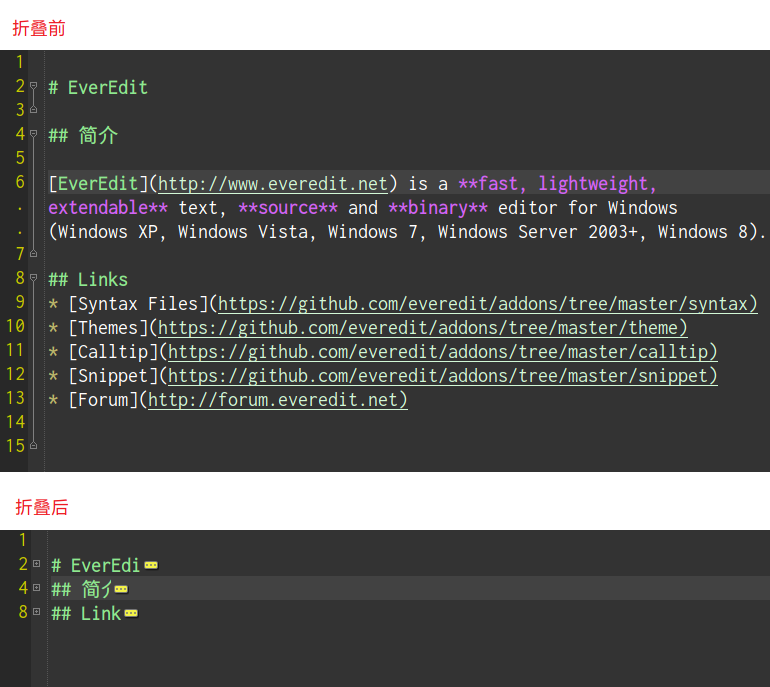The width and height of the screenshot is (770, 687).
Task: Click the '## Links' heading in upper editor
Action: (x=88, y=280)
